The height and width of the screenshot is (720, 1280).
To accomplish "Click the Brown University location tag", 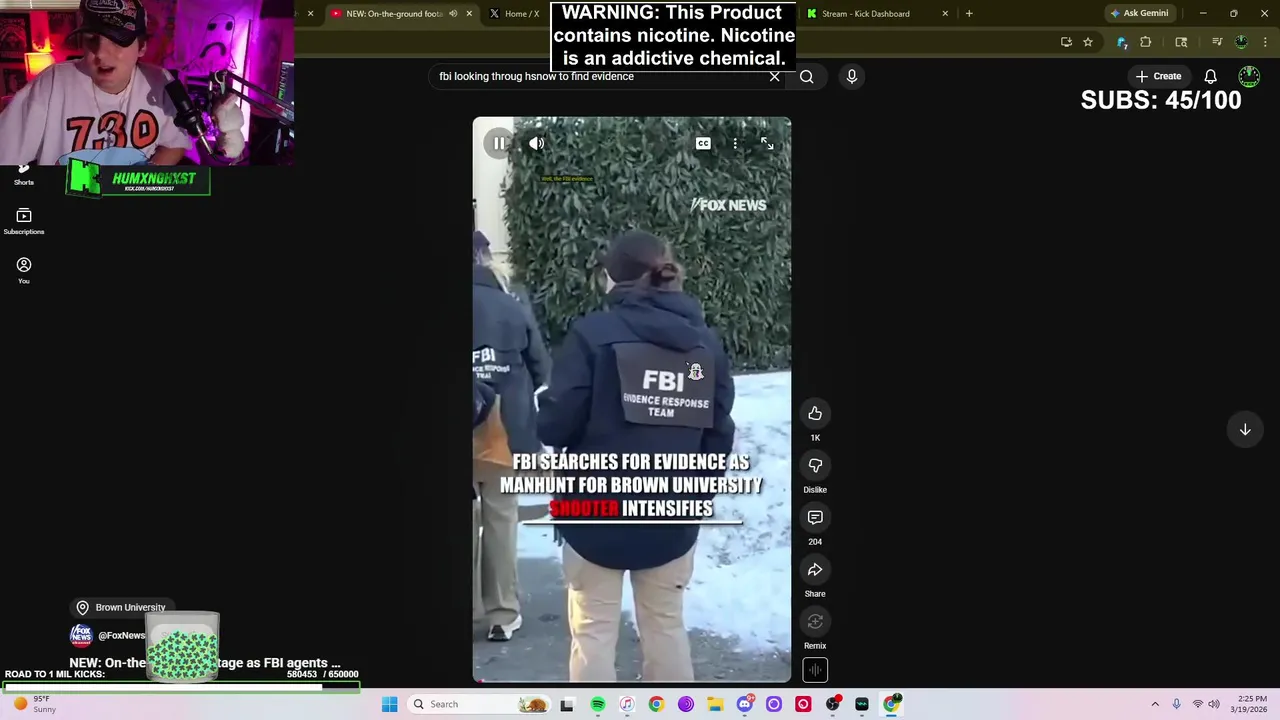I will point(121,608).
